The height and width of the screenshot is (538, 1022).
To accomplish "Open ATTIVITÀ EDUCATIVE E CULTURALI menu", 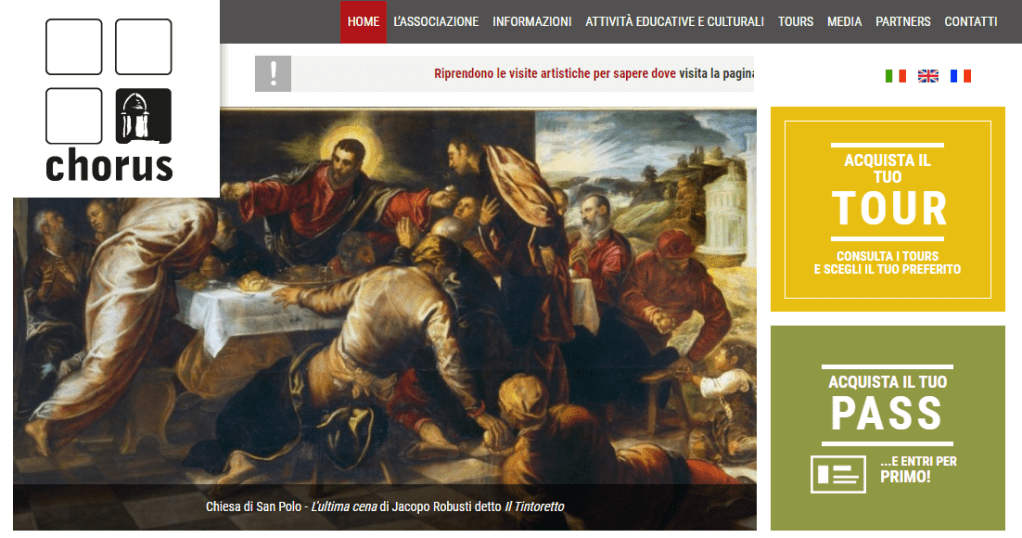I will tap(675, 22).
